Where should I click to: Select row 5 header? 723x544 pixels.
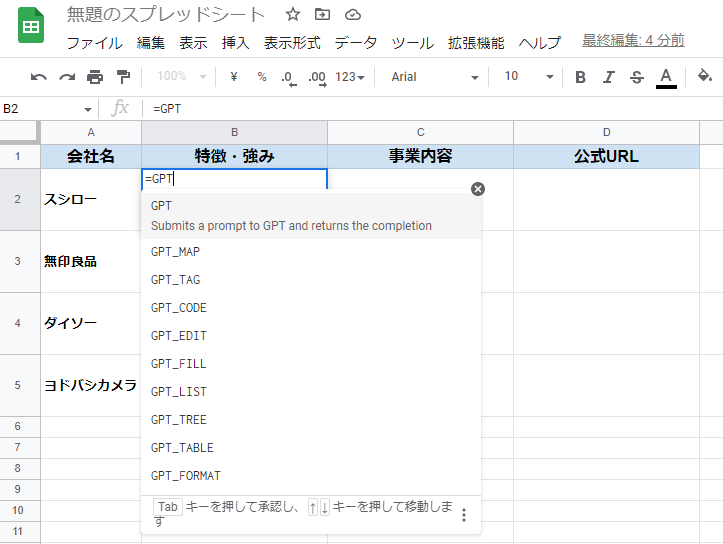pos(20,385)
